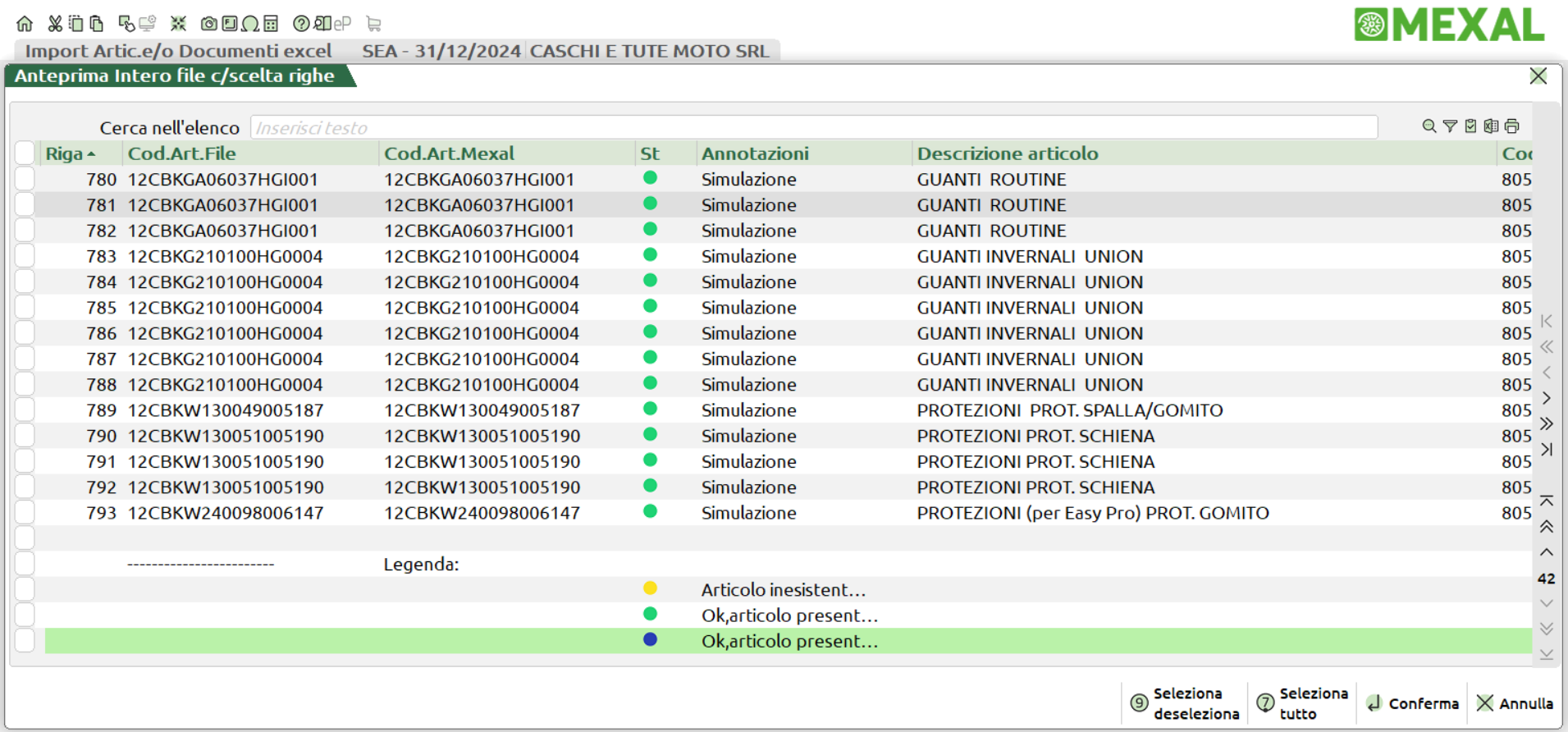1568x732 pixels.
Task: Export the list with Excel icon
Action: (1491, 126)
